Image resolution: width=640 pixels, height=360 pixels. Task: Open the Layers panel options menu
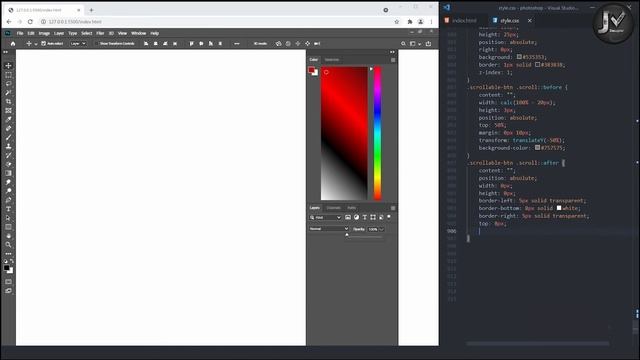(393, 208)
